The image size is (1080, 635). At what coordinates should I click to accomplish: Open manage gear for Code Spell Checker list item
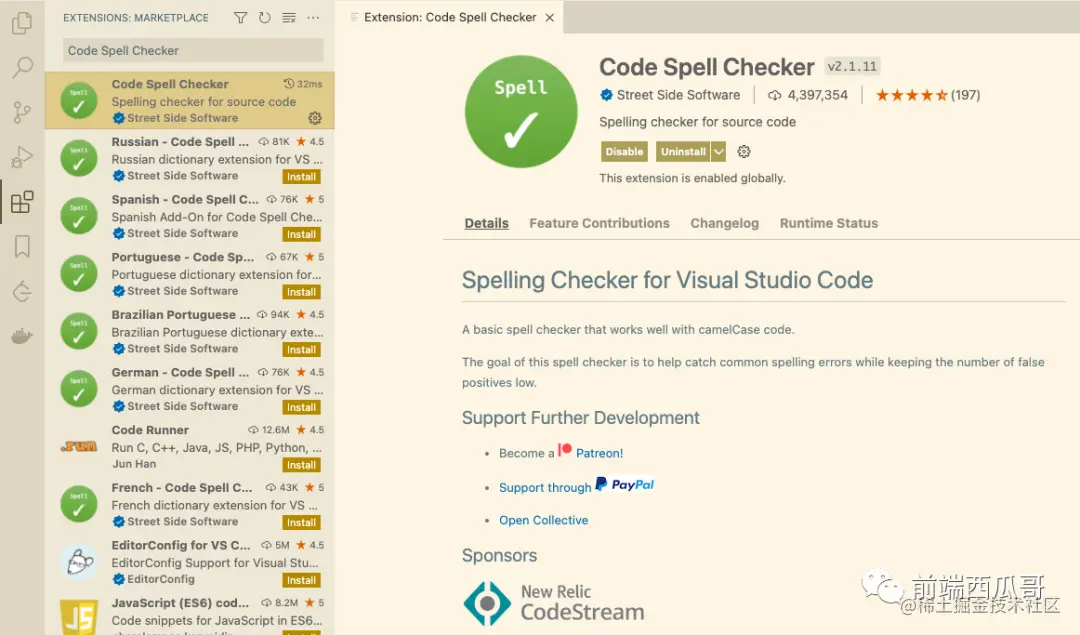tap(315, 118)
